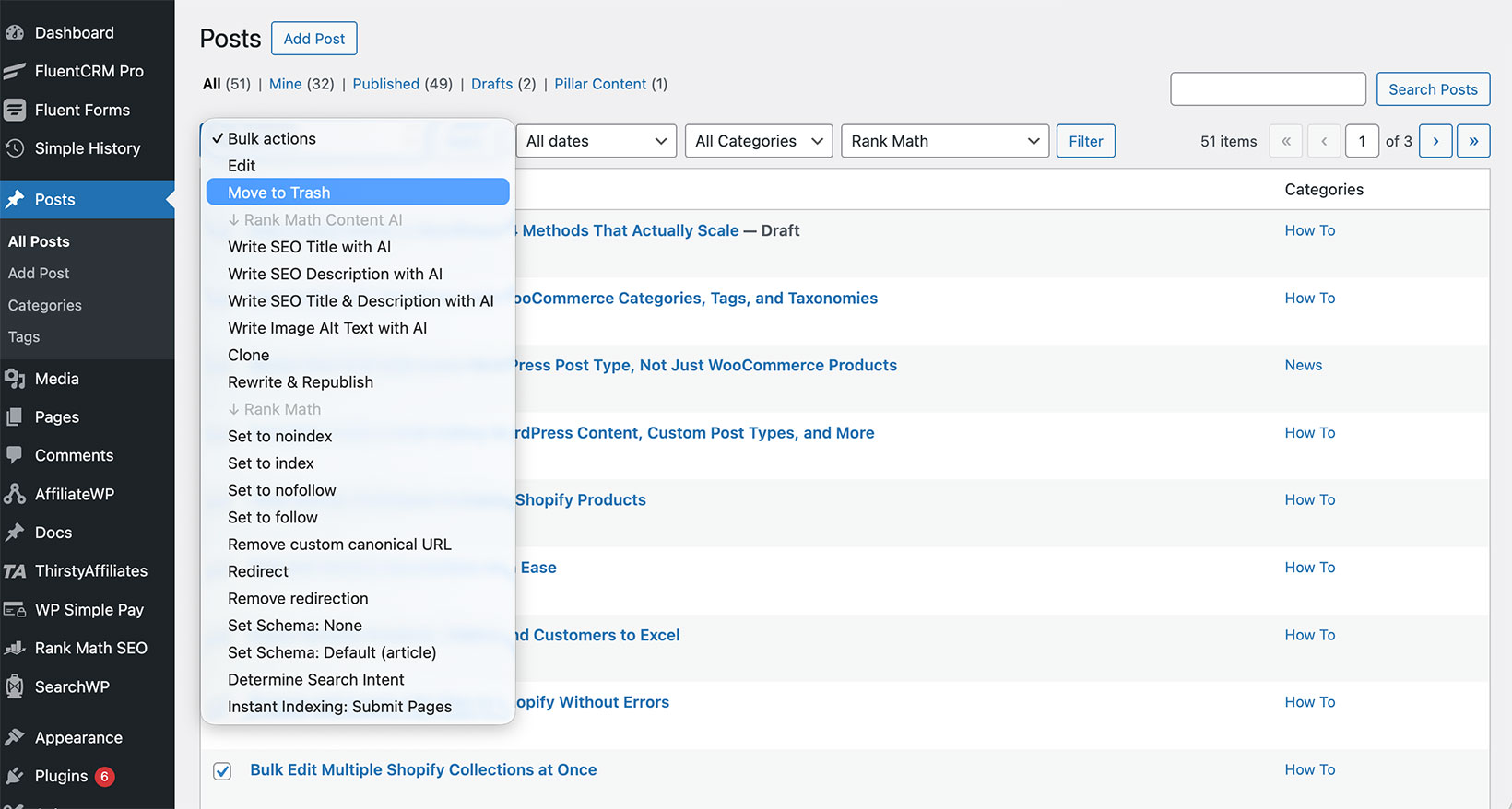Select Clone from bulk actions list
The width and height of the screenshot is (1512, 809).
click(358, 355)
